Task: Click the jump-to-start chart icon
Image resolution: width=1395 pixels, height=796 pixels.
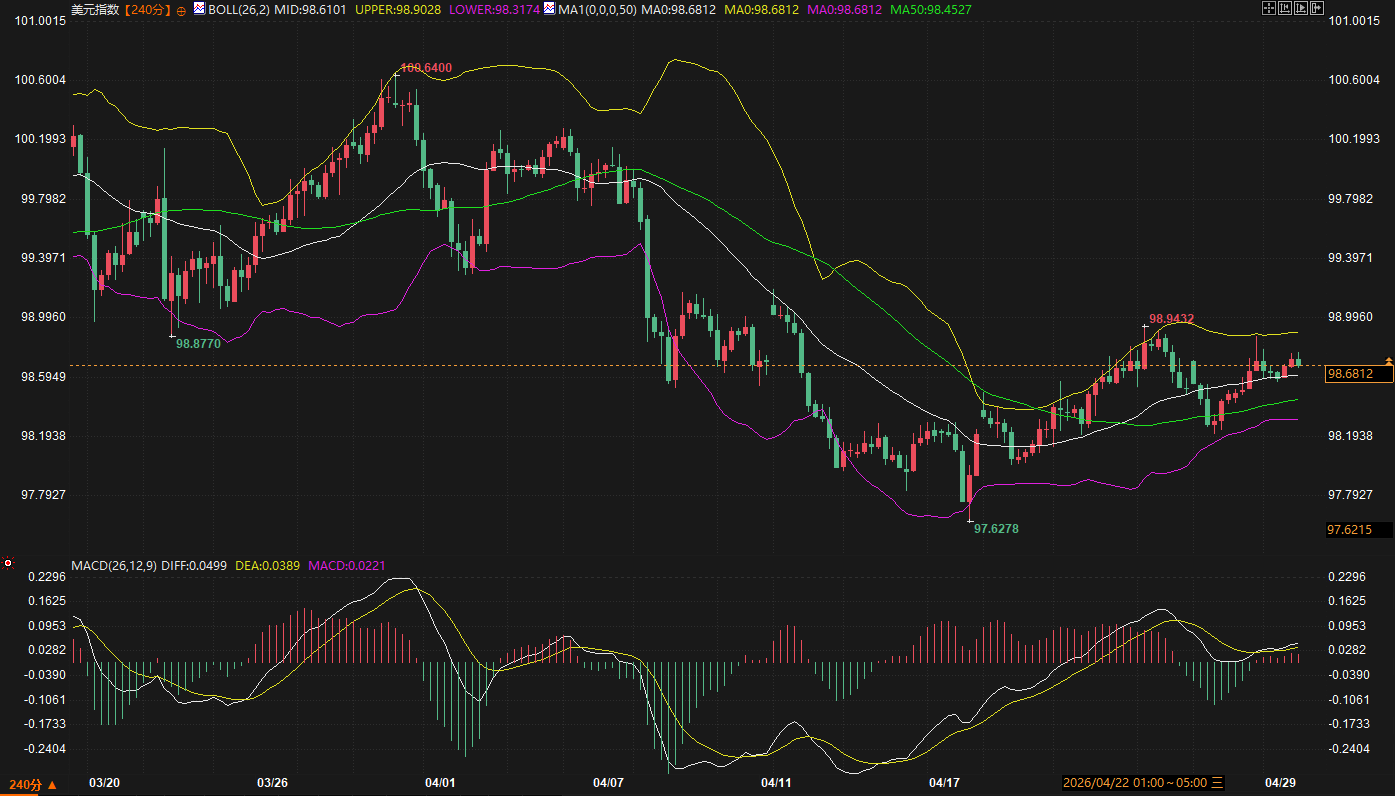Action: click(x=1285, y=9)
